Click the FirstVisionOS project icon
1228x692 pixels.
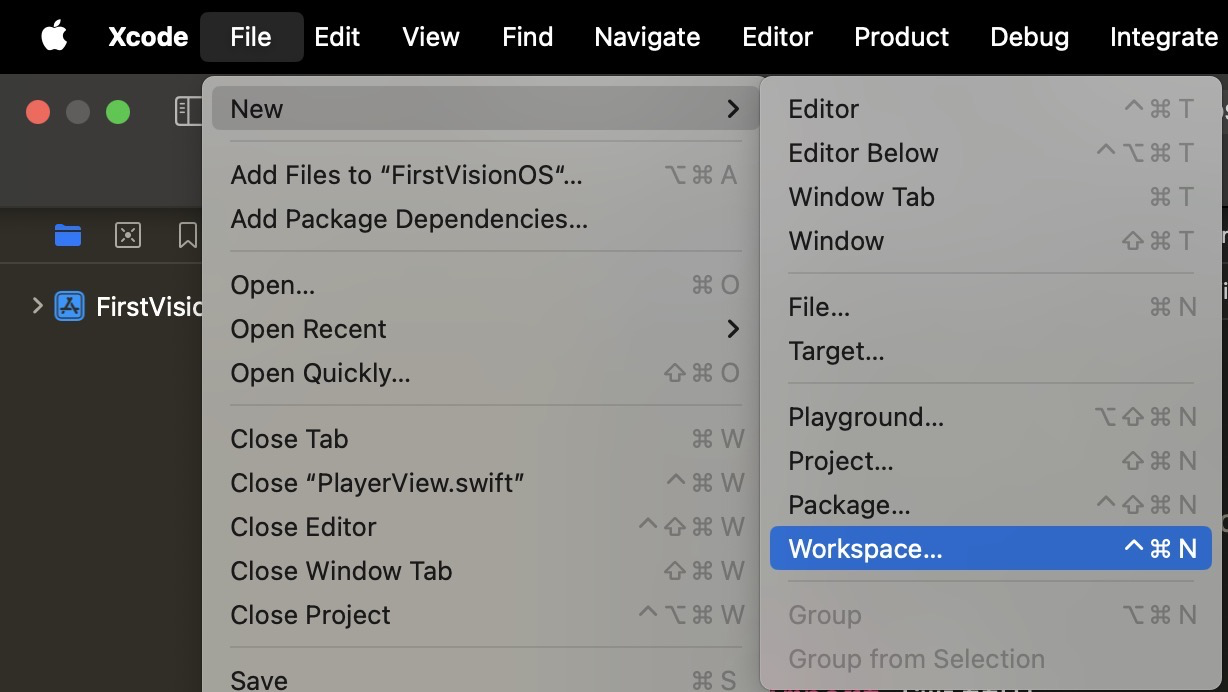tap(69, 306)
